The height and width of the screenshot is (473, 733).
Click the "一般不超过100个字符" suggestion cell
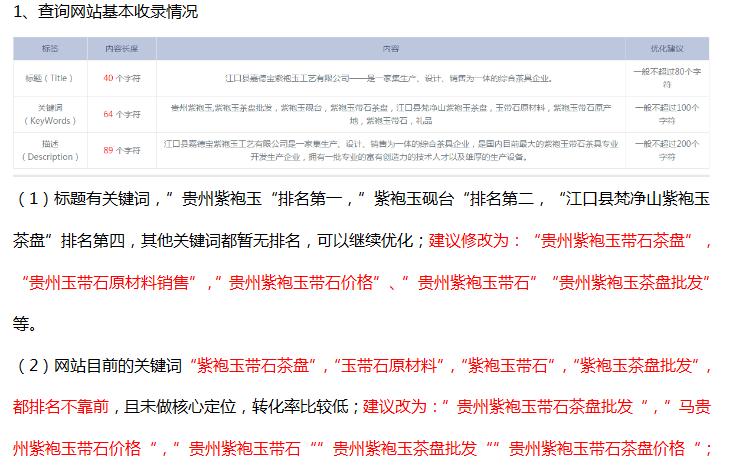[667, 113]
